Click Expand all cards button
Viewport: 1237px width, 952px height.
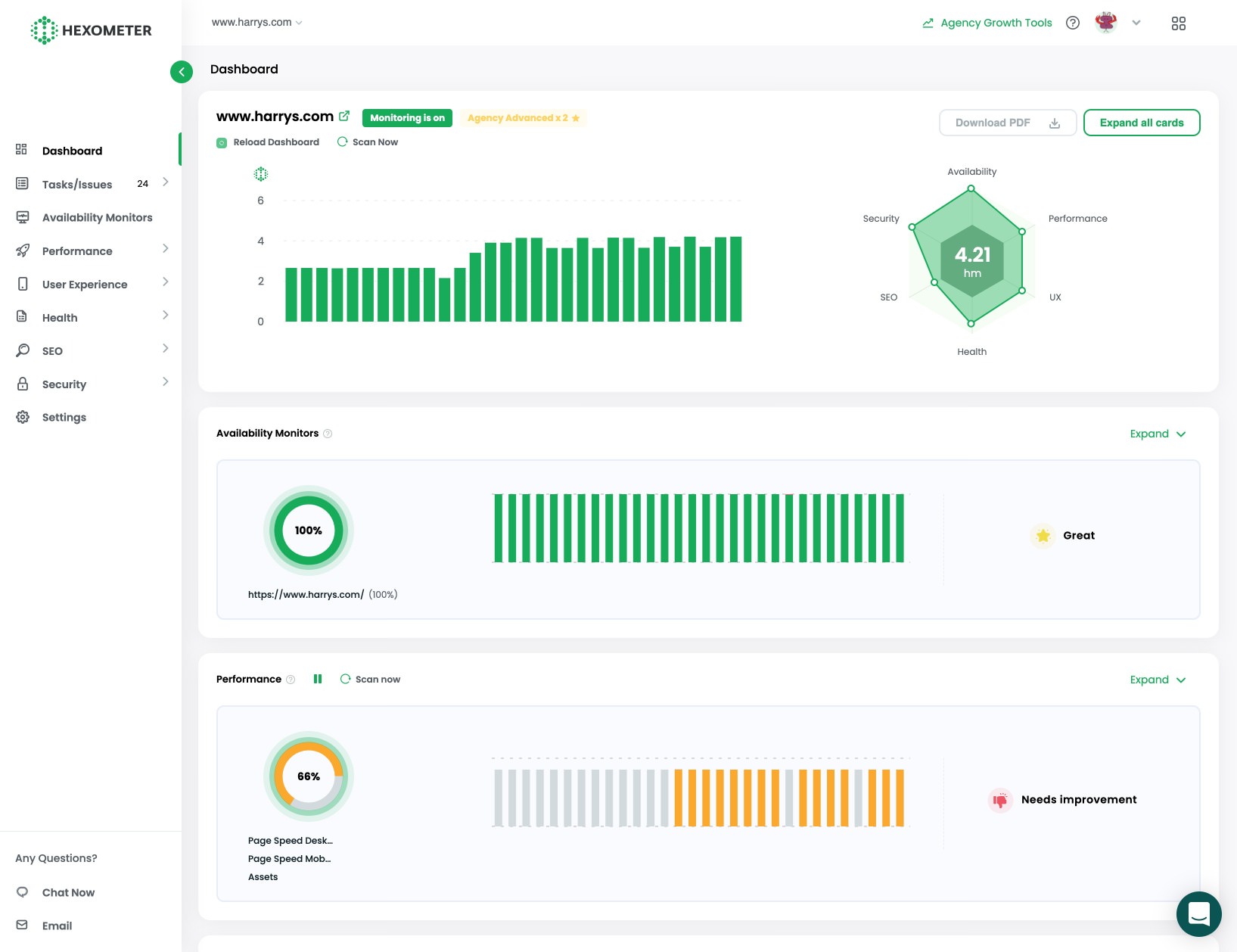click(x=1142, y=123)
